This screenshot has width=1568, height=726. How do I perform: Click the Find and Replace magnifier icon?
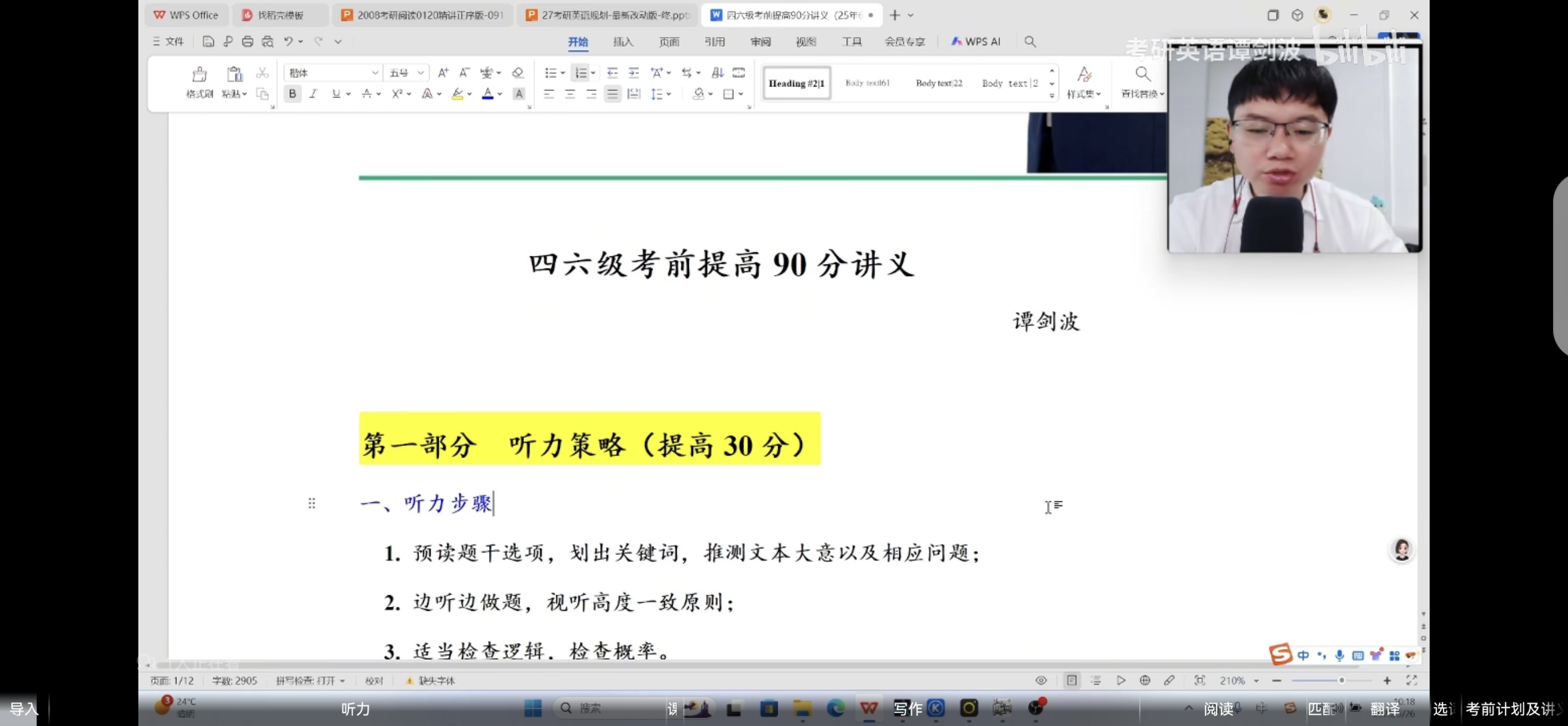(1143, 74)
